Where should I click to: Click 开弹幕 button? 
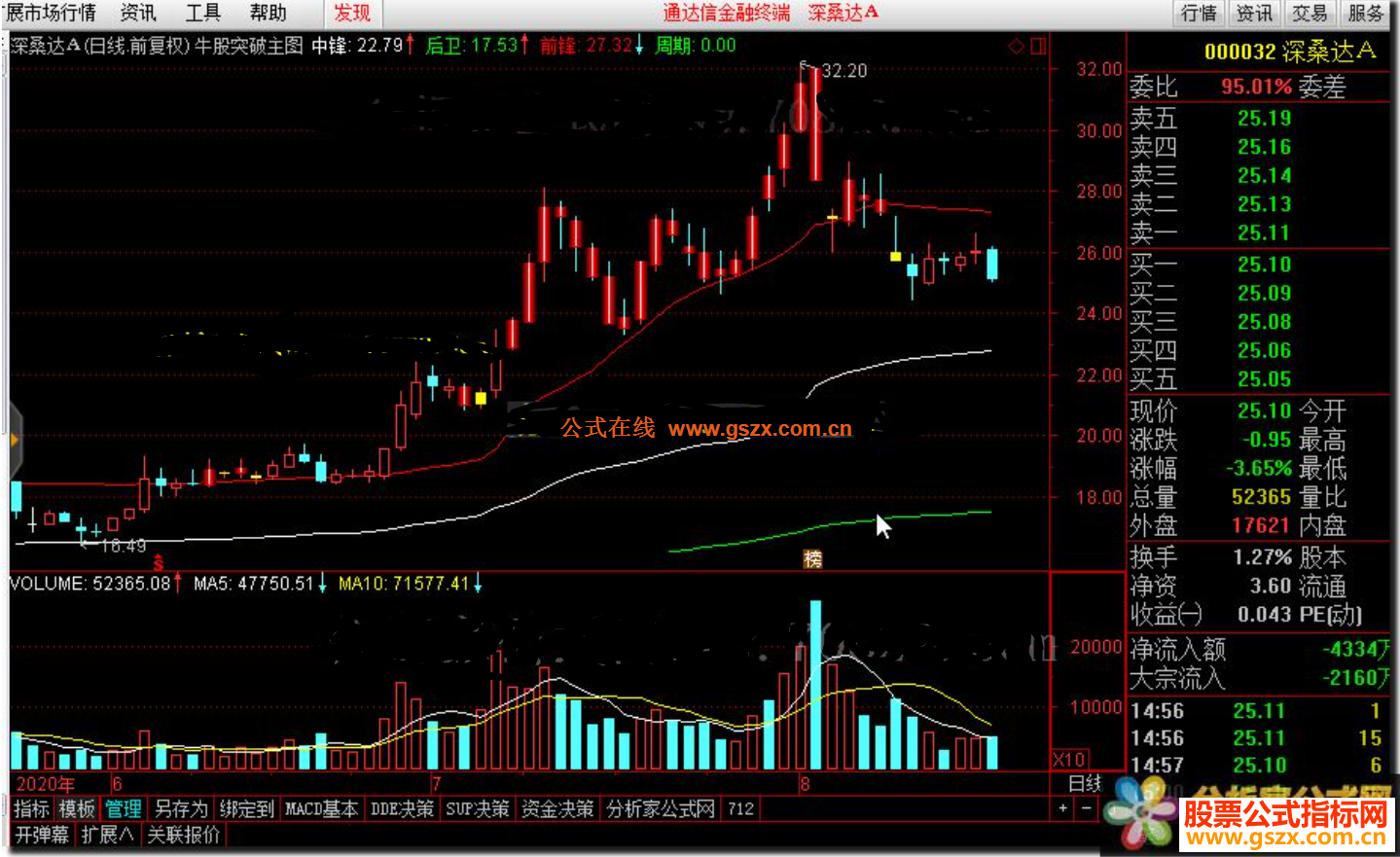click(42, 834)
